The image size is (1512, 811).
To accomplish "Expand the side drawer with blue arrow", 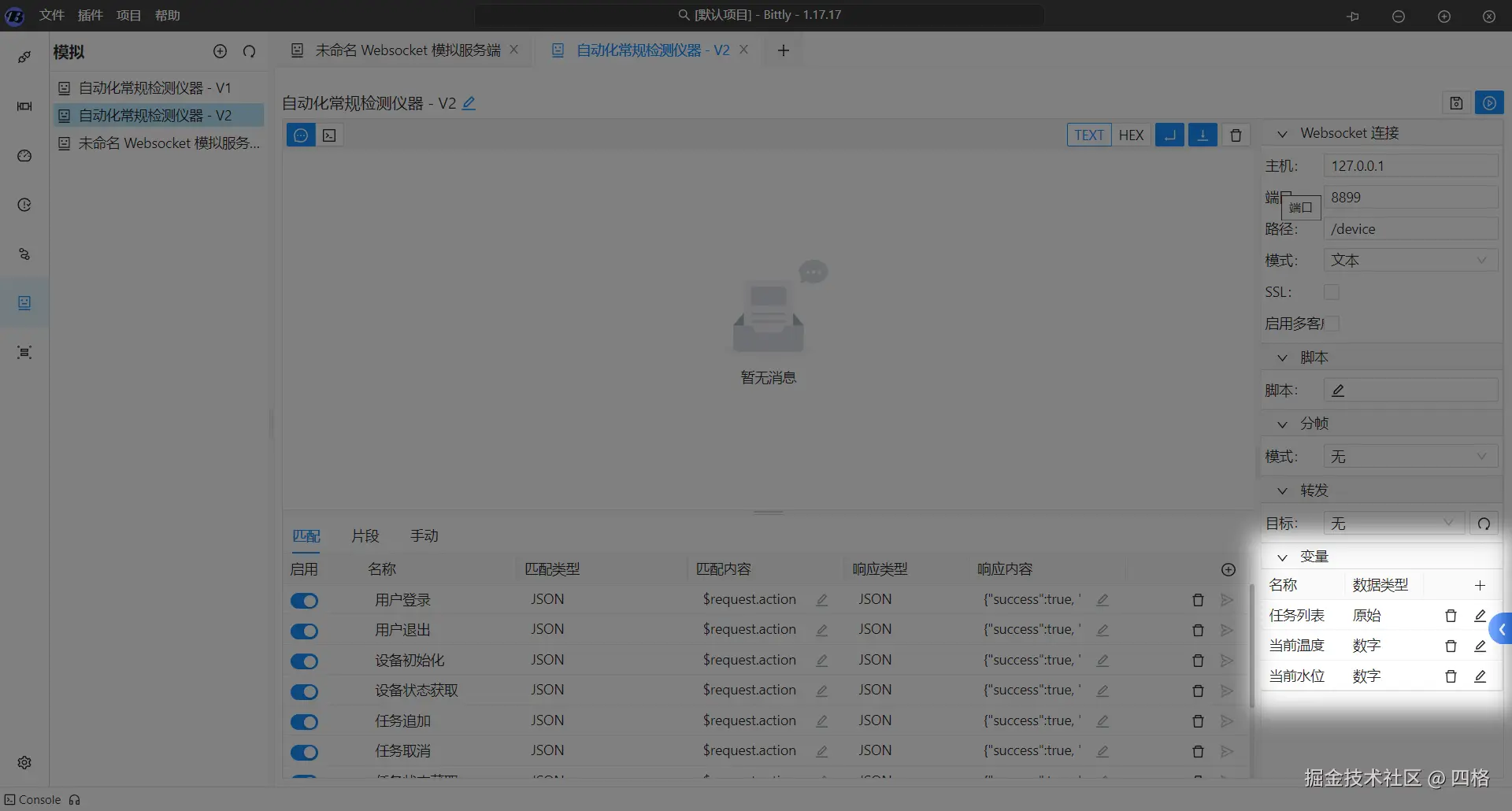I will pyautogui.click(x=1502, y=629).
